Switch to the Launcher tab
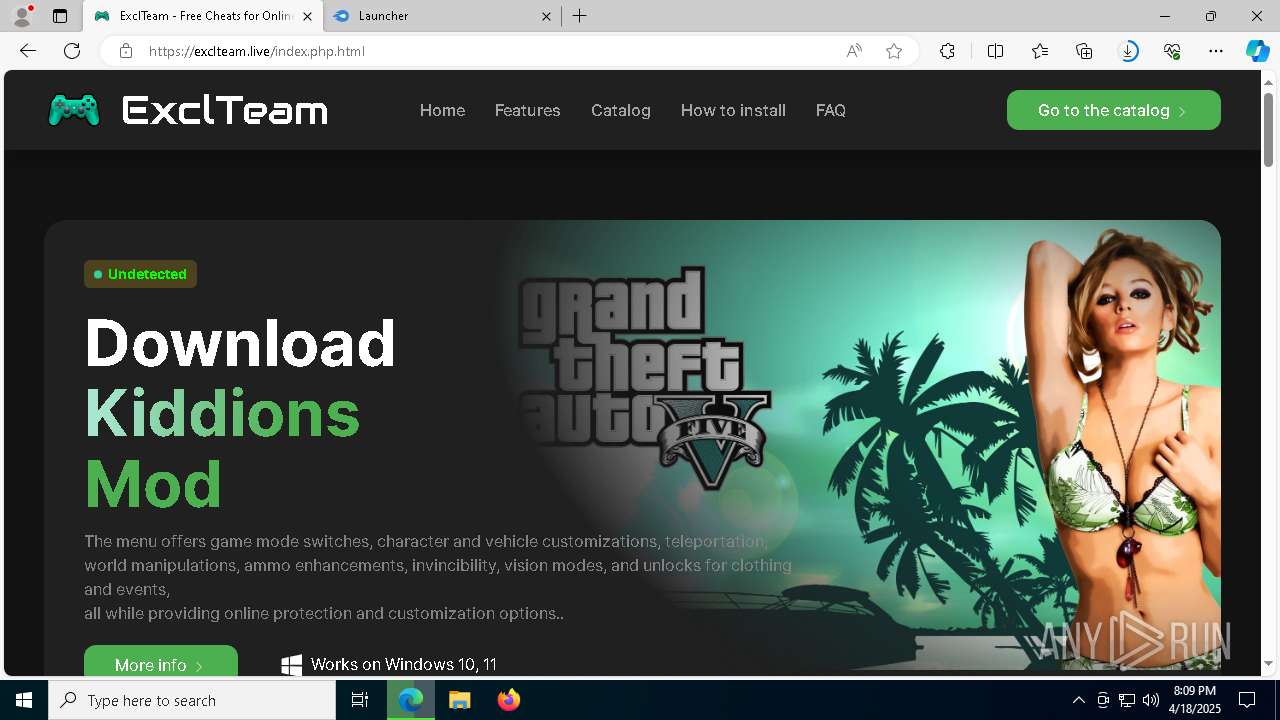The height and width of the screenshot is (720, 1280). tap(441, 16)
